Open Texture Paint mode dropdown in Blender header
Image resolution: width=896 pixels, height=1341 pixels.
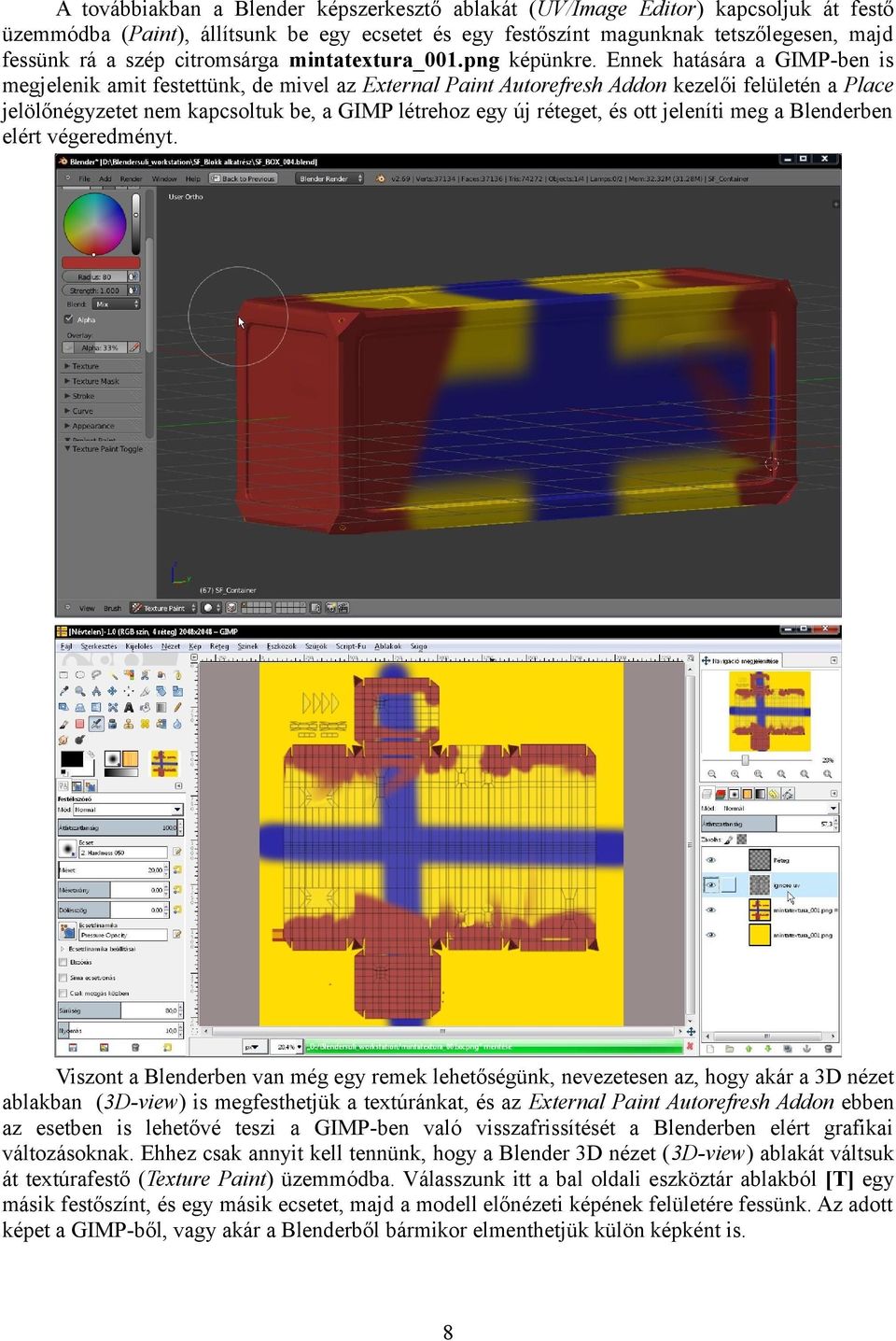coord(163,608)
